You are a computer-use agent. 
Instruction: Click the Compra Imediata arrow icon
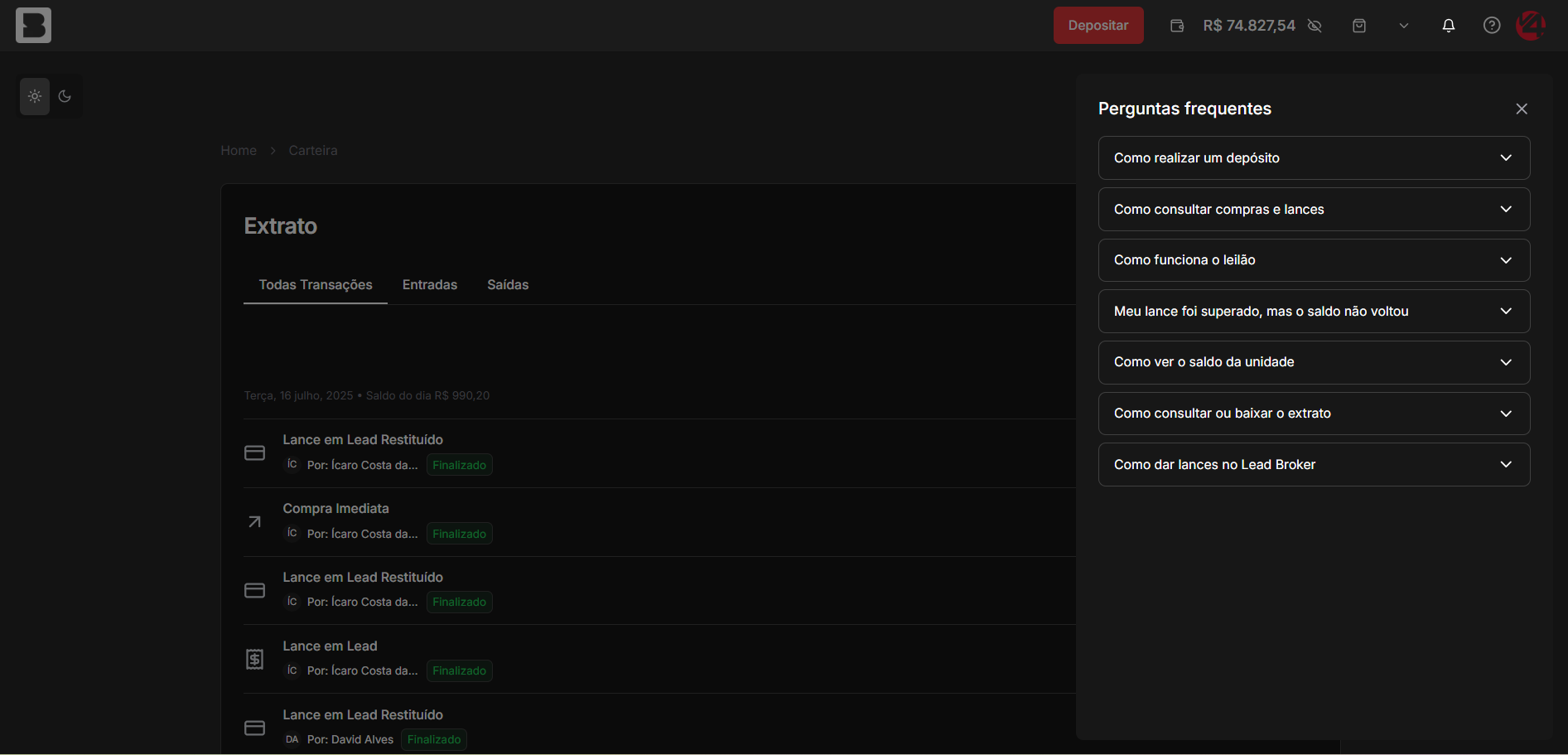coord(254,522)
